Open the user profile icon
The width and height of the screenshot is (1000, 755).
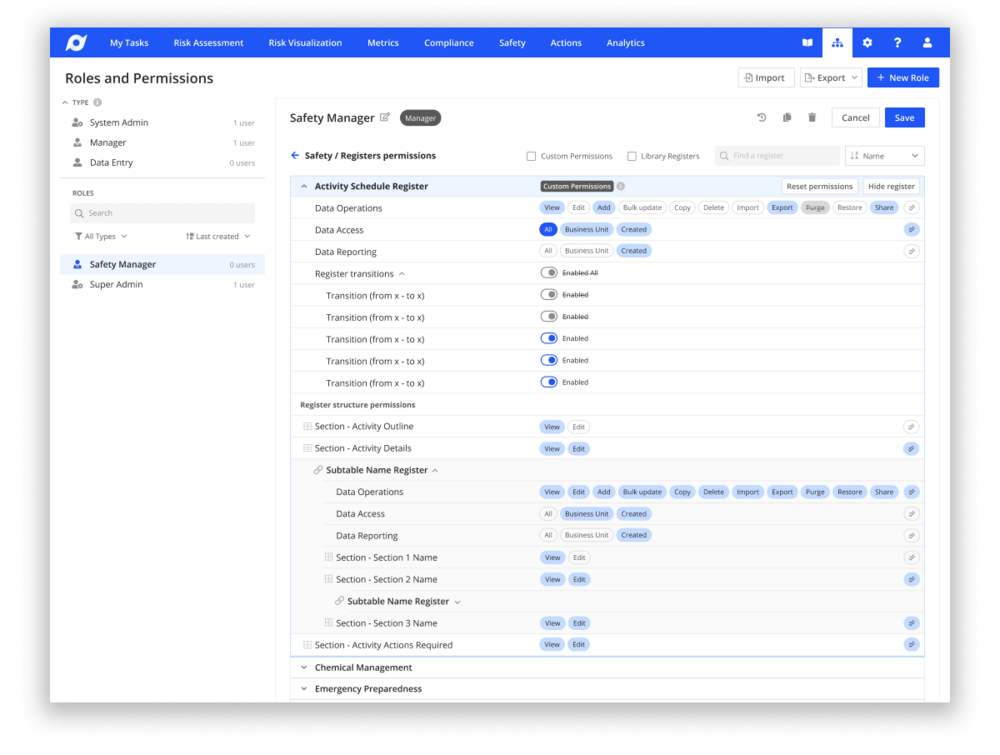pyautogui.click(x=927, y=42)
